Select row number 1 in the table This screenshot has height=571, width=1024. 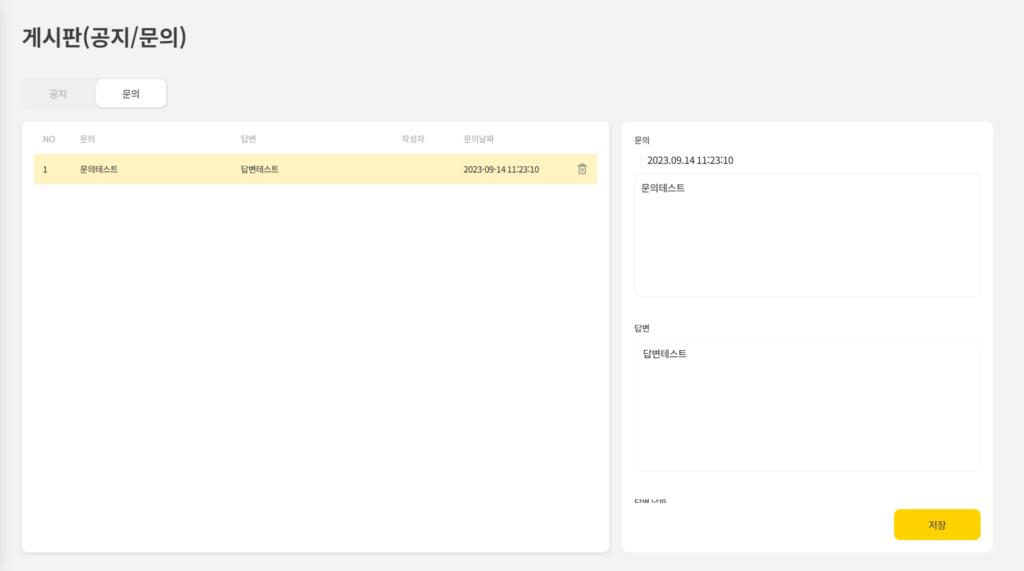(45, 170)
